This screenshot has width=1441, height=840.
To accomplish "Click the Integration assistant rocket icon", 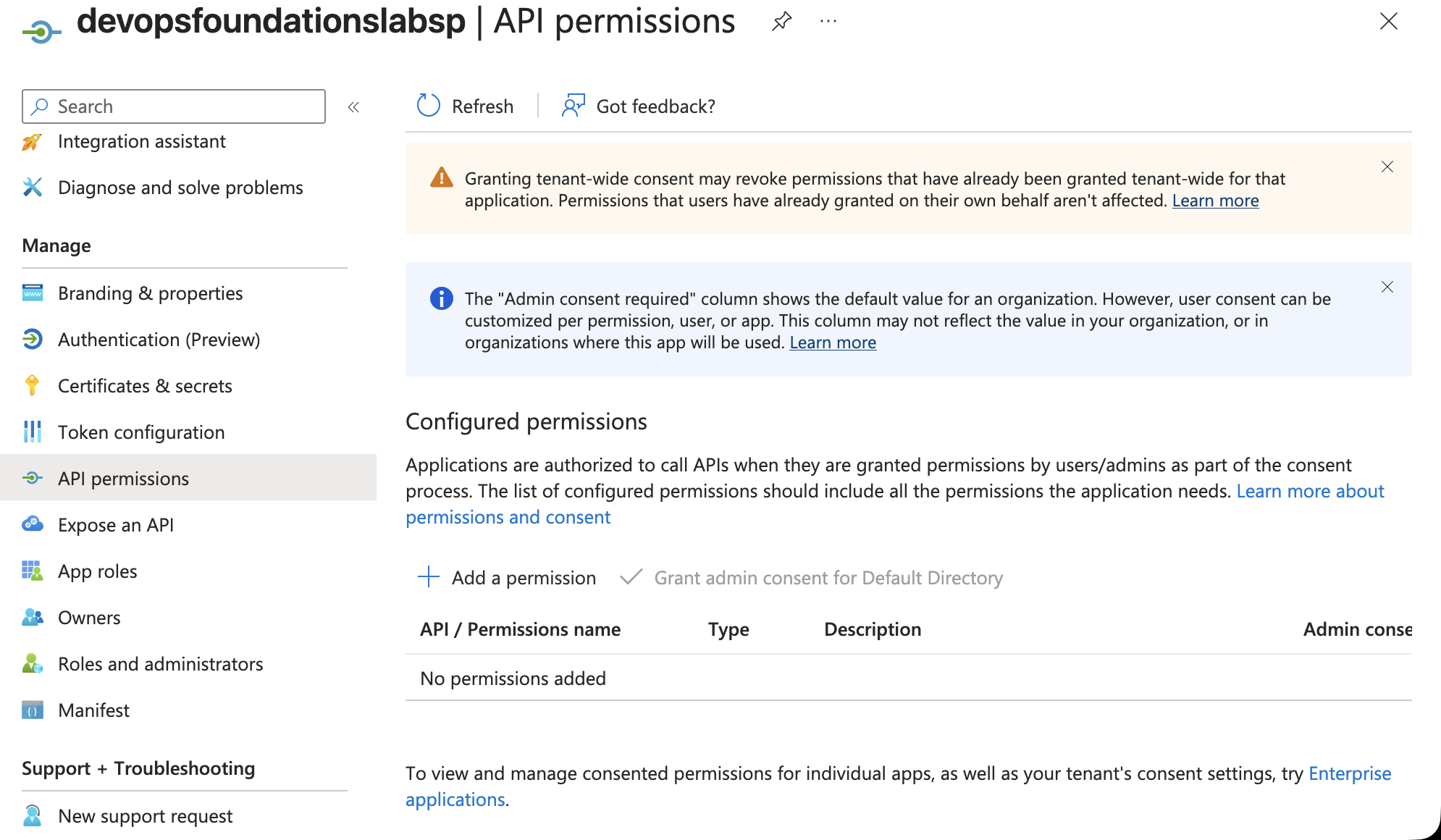I will coord(32,142).
